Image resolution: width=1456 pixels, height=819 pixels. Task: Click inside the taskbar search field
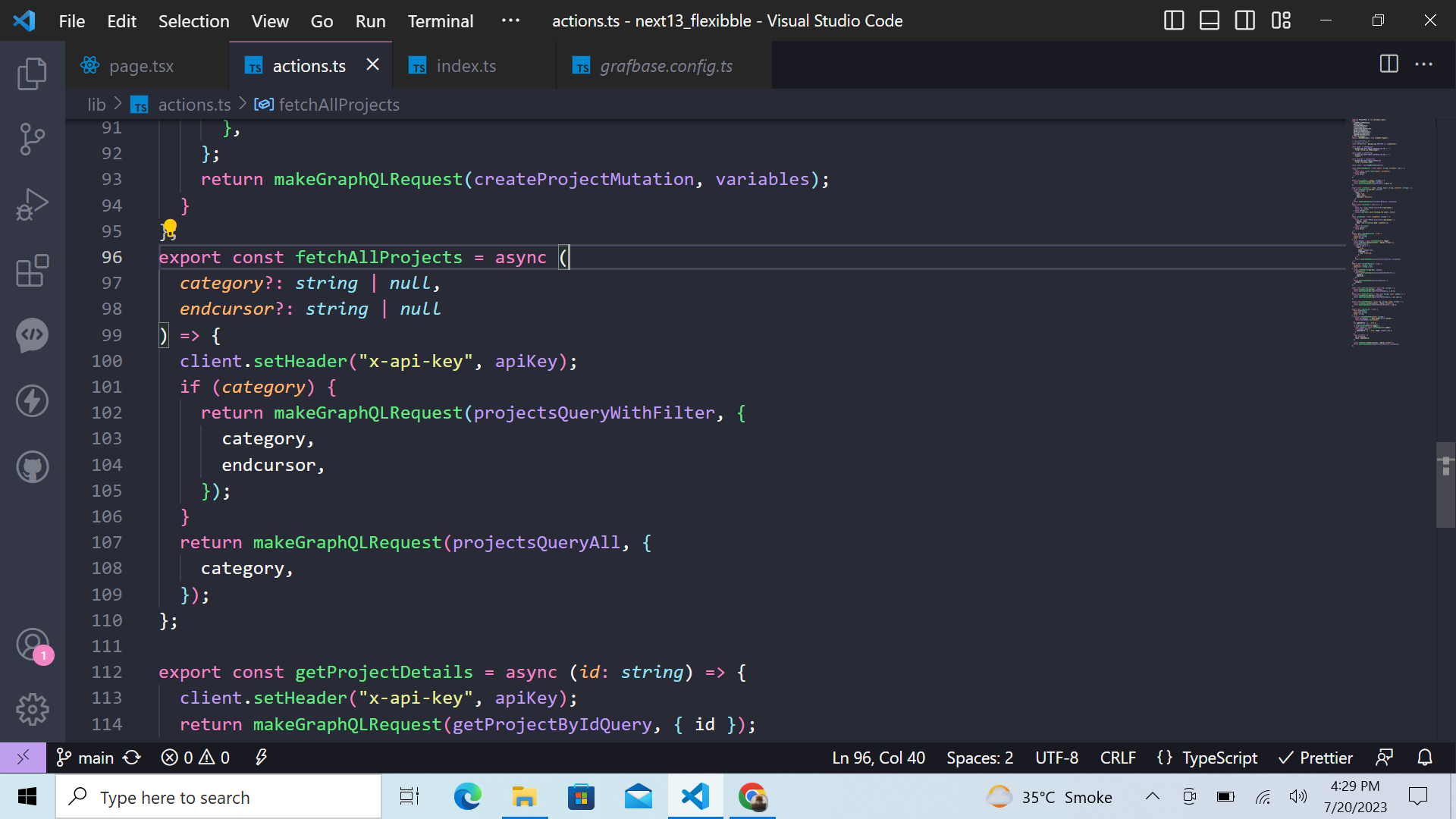click(x=218, y=796)
